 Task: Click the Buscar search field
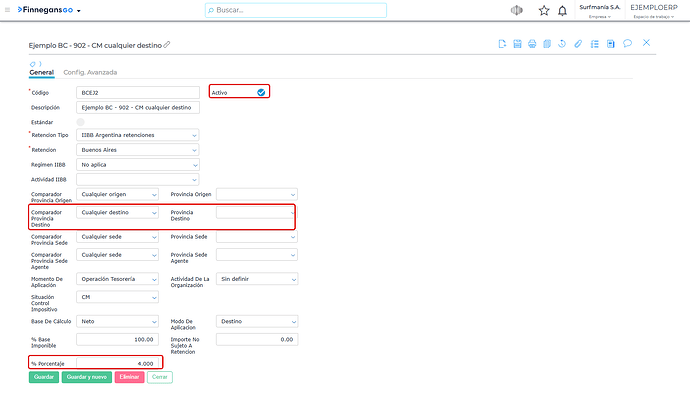coord(296,10)
